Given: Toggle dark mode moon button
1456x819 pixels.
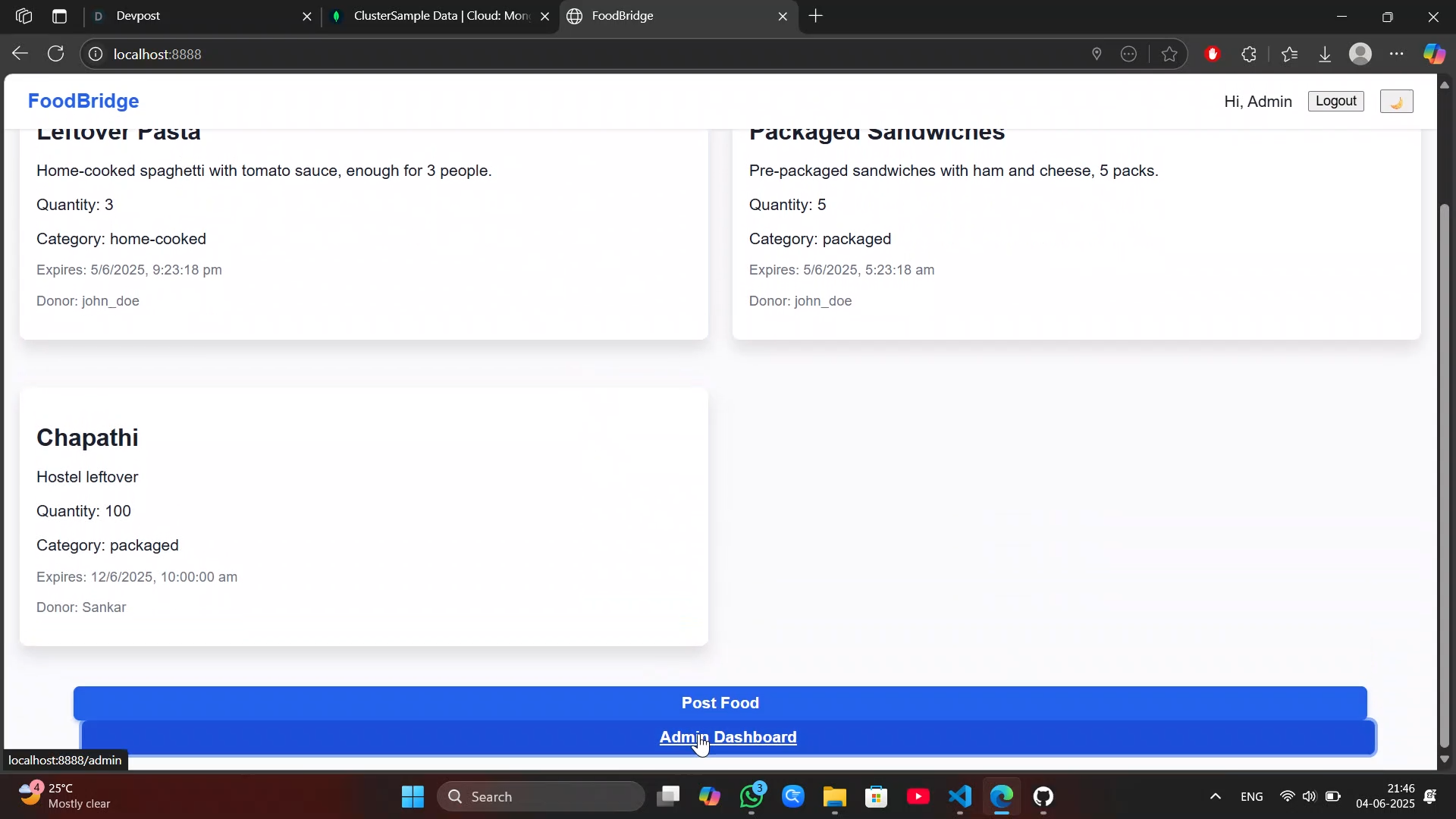Looking at the screenshot, I should tap(1396, 102).
